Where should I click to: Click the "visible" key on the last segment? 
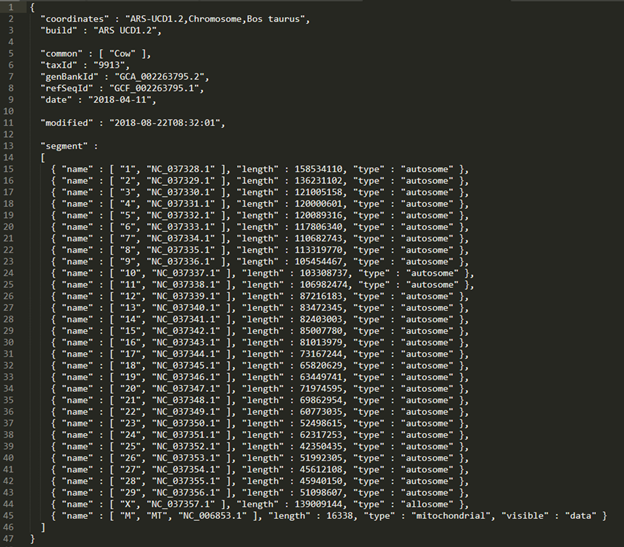point(535,515)
